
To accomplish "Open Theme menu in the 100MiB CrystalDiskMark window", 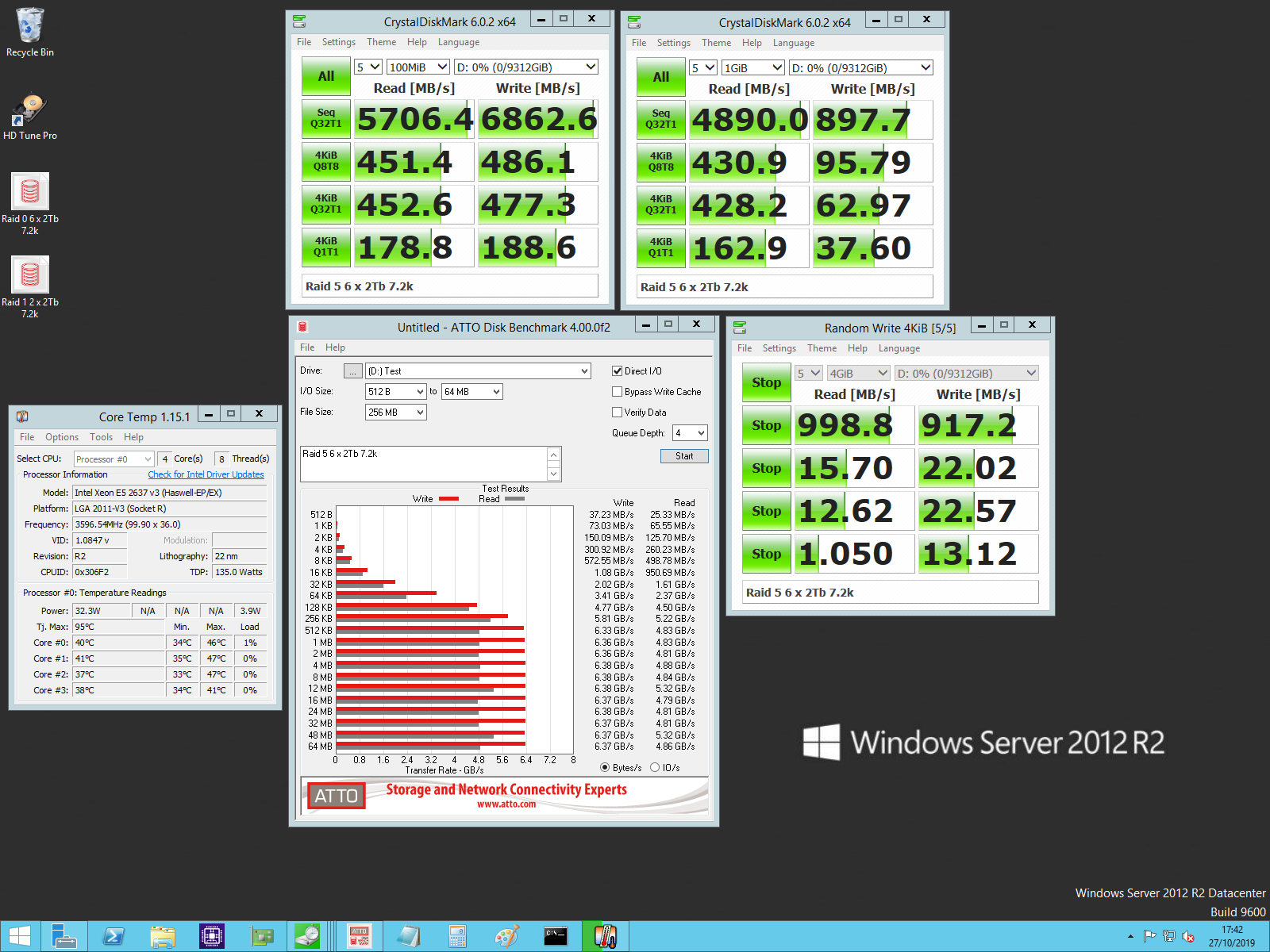I will 381,42.
